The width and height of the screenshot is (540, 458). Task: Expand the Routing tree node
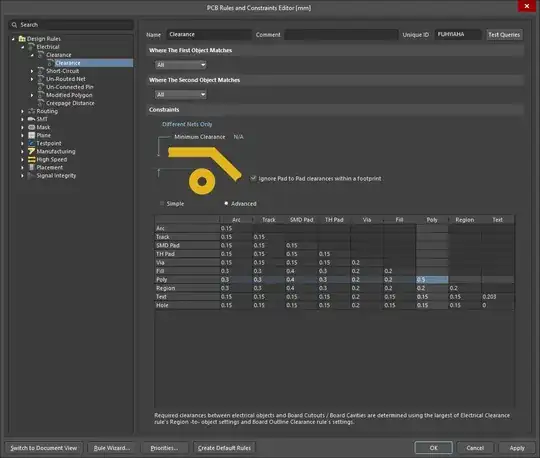coord(22,111)
